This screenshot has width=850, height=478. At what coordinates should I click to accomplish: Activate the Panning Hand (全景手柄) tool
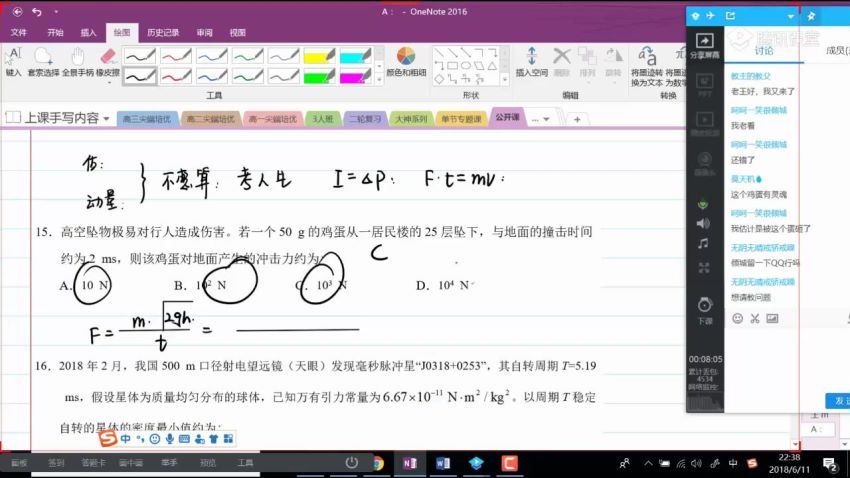click(77, 60)
